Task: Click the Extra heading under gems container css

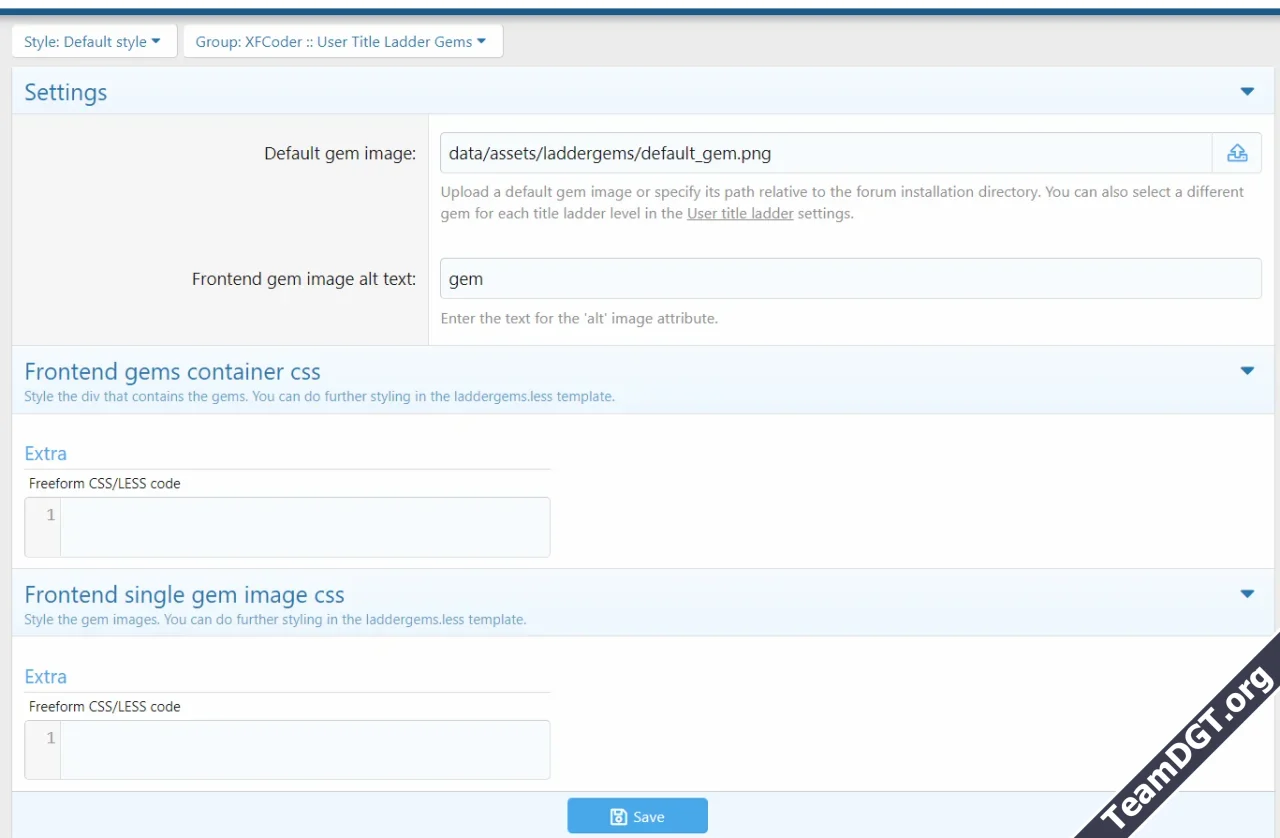Action: pyautogui.click(x=46, y=453)
